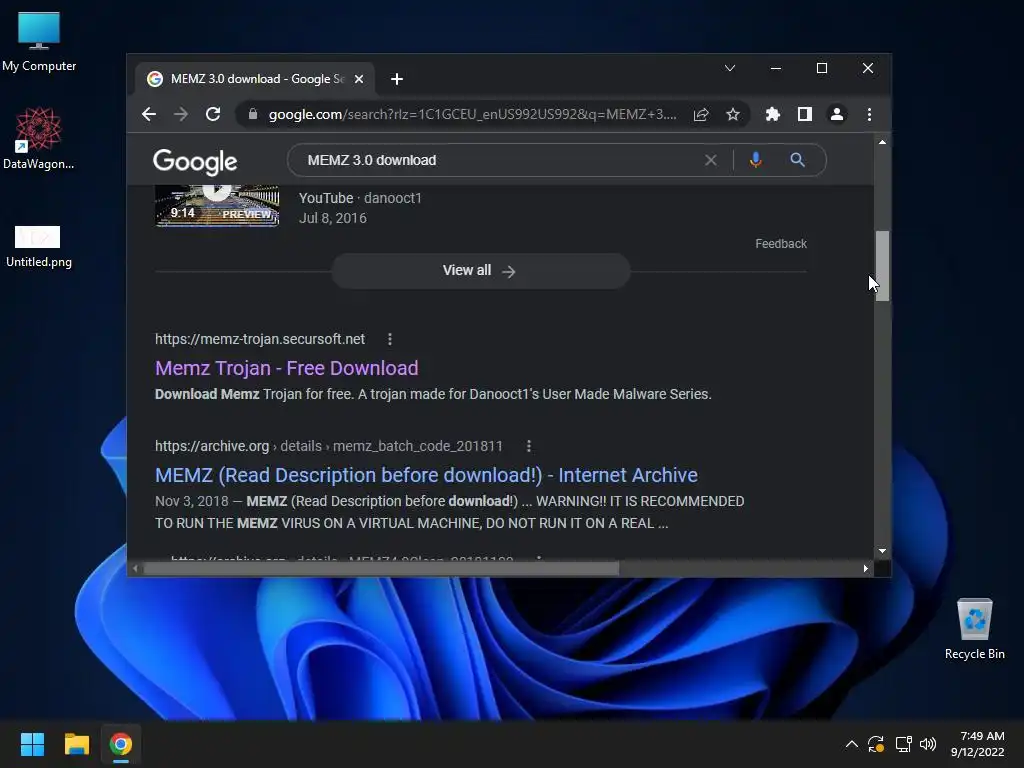
Task: Open Chrome profile avatar
Action: pos(837,114)
